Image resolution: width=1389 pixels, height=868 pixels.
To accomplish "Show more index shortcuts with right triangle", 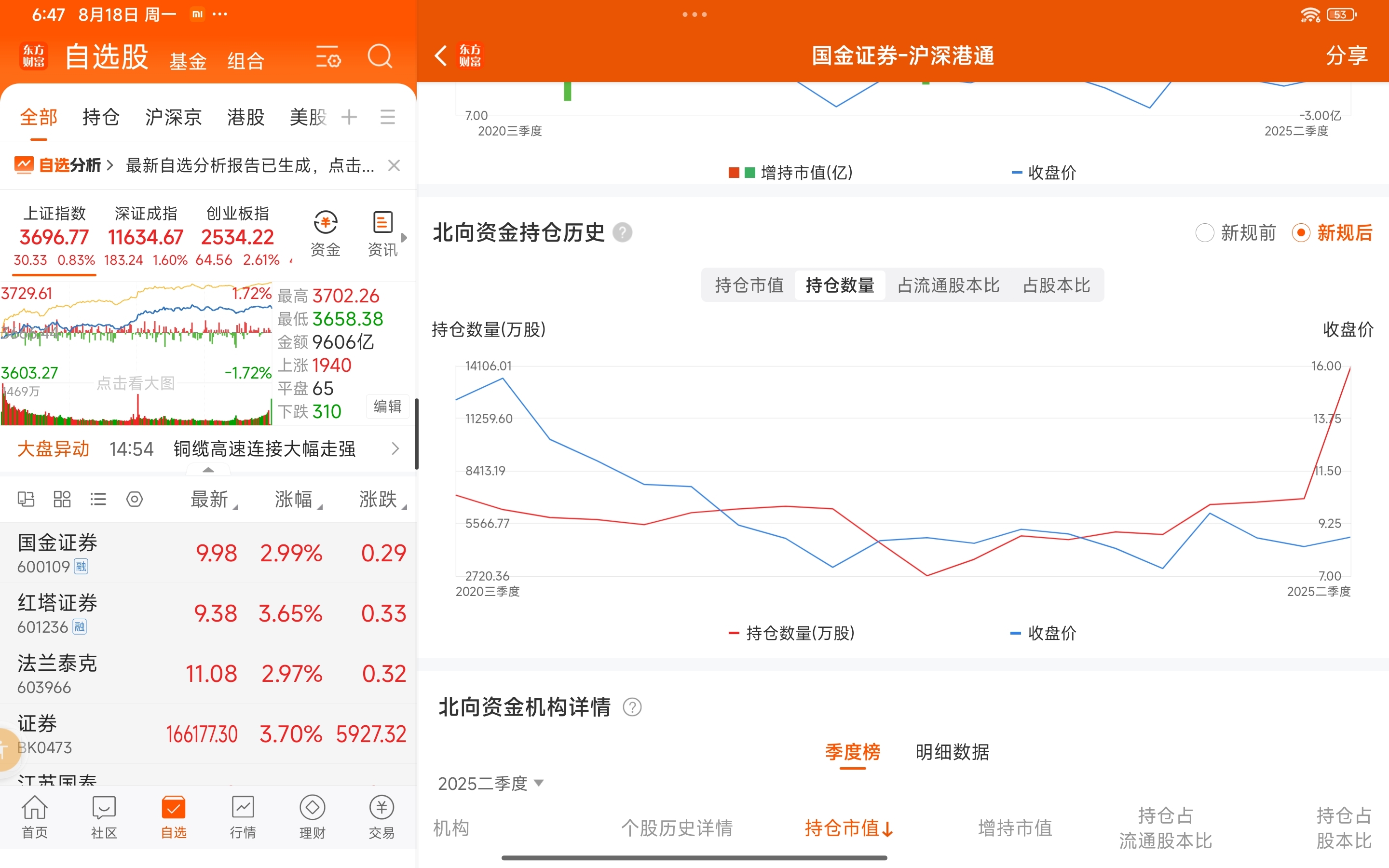I will tap(404, 237).
